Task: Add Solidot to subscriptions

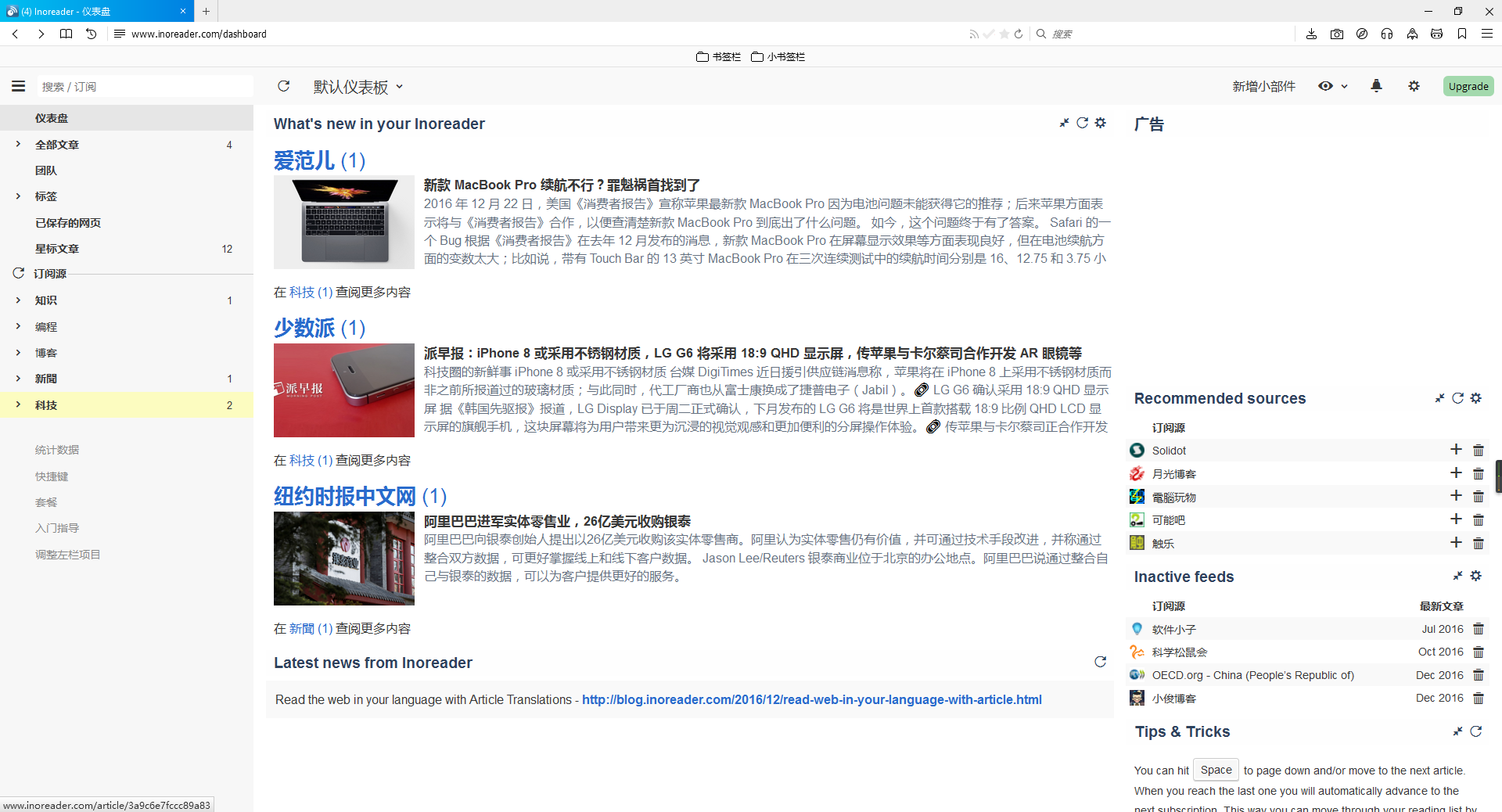Action: 1456,450
